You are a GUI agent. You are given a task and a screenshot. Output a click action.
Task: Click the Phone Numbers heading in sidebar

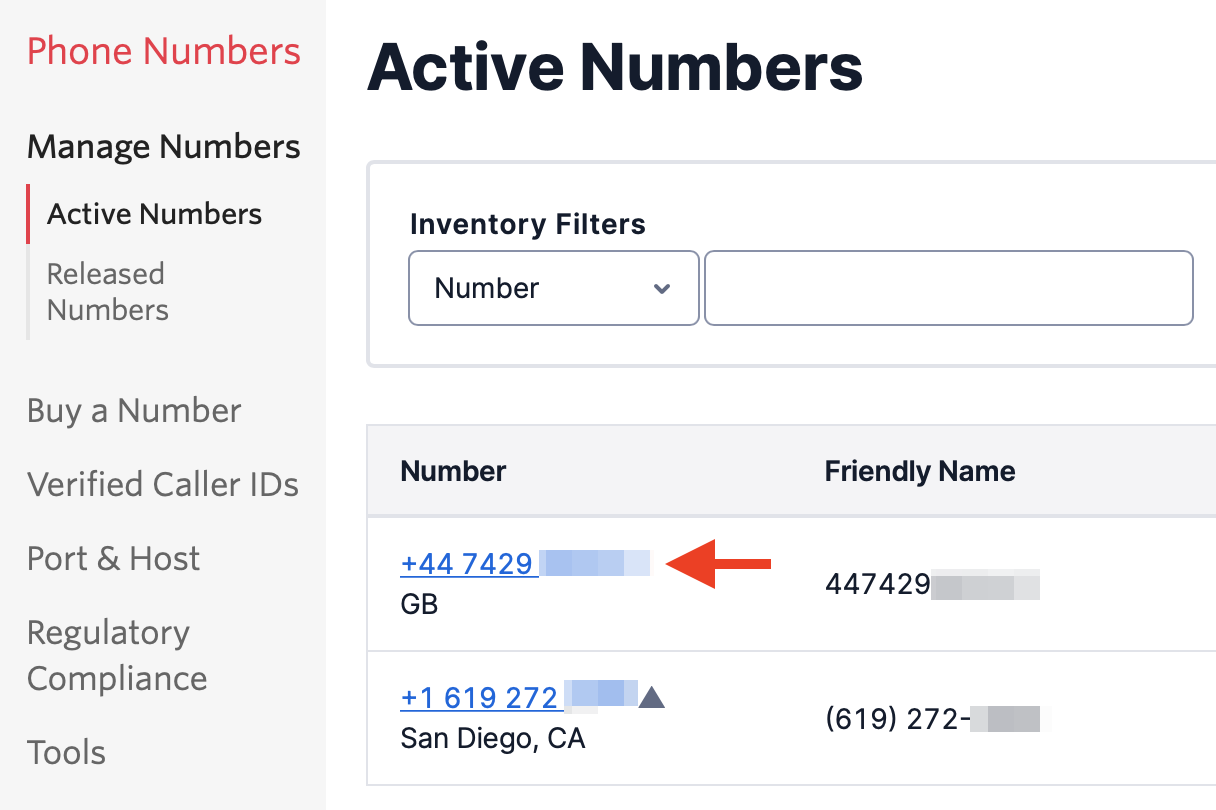164,51
